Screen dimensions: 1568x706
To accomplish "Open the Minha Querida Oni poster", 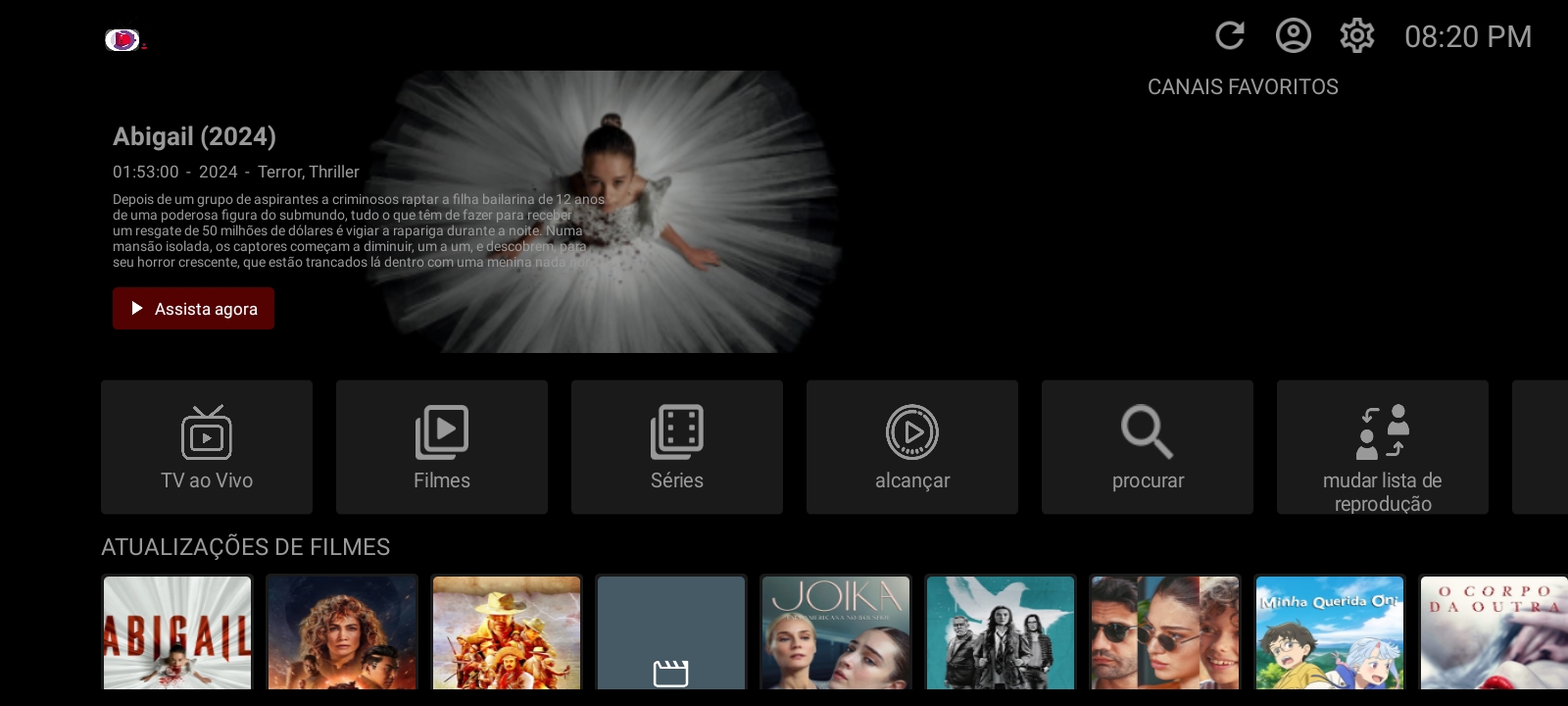I will [1330, 632].
